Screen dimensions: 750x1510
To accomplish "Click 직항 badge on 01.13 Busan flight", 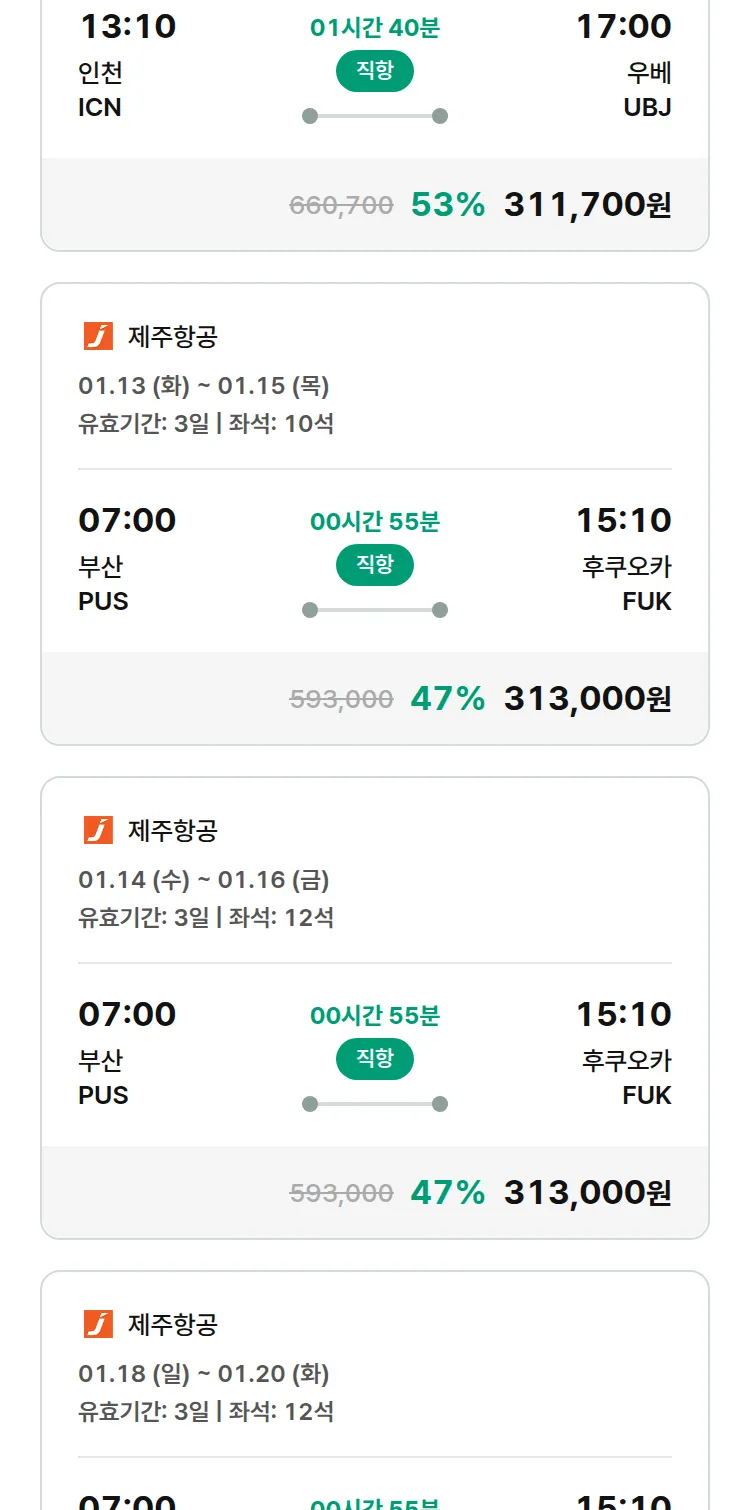I will [x=374, y=565].
